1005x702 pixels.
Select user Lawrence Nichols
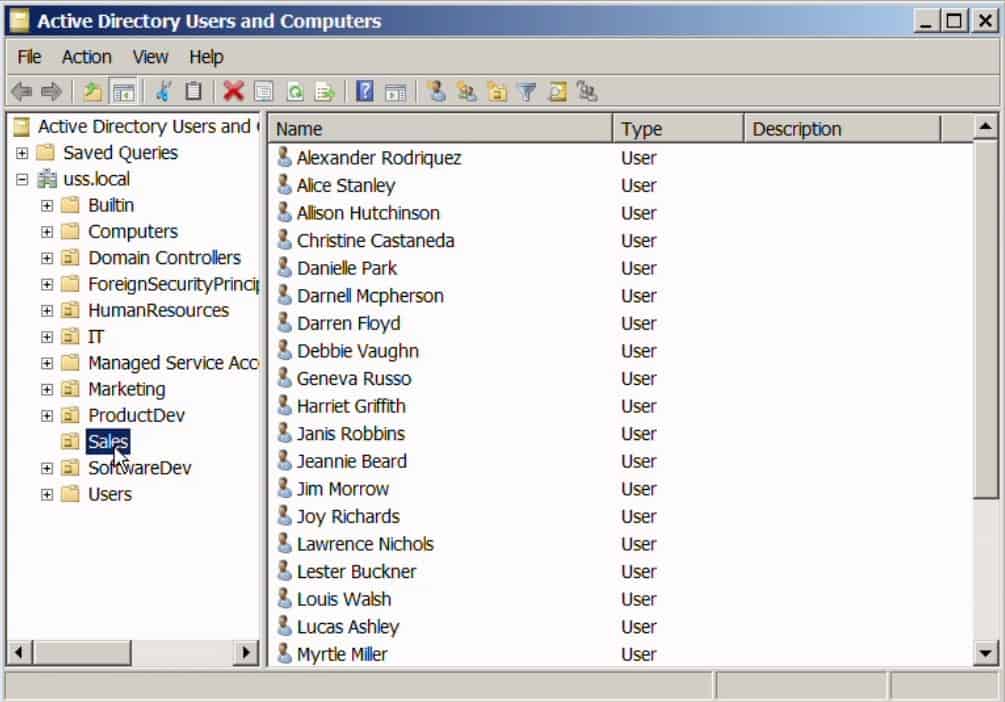(365, 544)
